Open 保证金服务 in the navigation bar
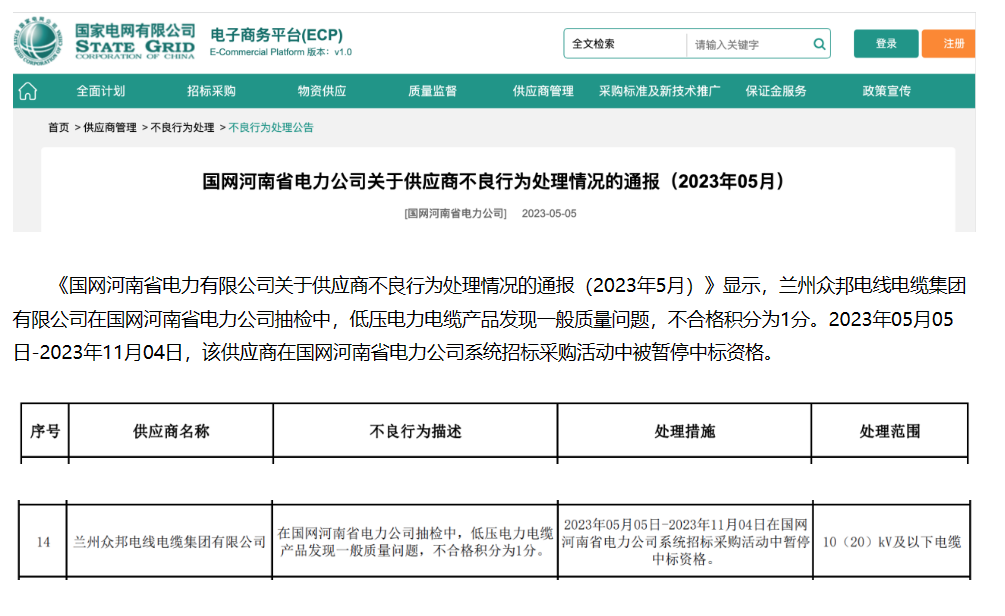Viewport: 1005px width, 616px height. click(x=775, y=91)
